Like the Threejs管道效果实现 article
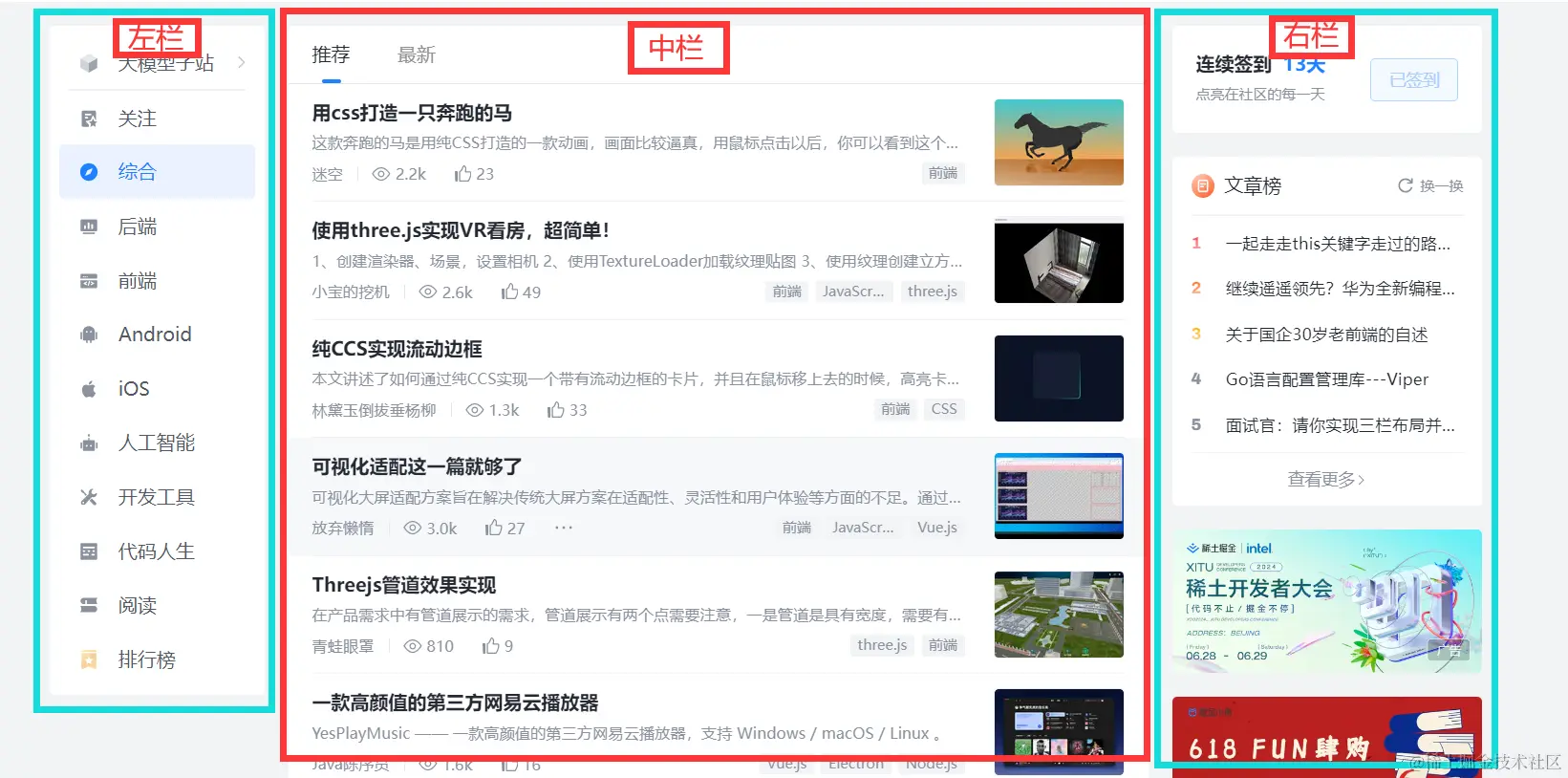The height and width of the screenshot is (778, 1568). (491, 646)
